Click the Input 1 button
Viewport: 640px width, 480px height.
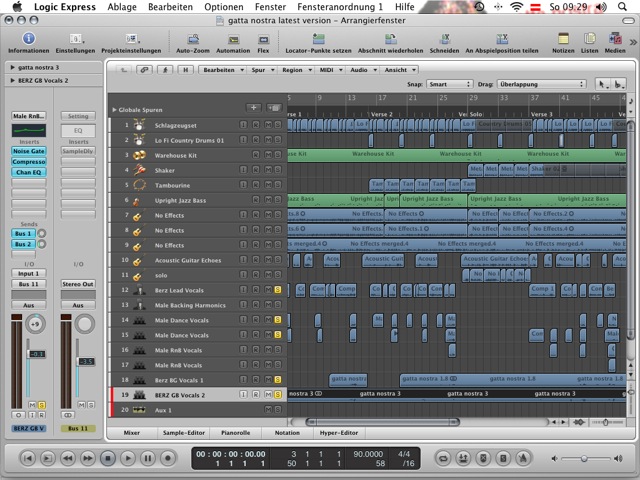pyautogui.click(x=29, y=273)
